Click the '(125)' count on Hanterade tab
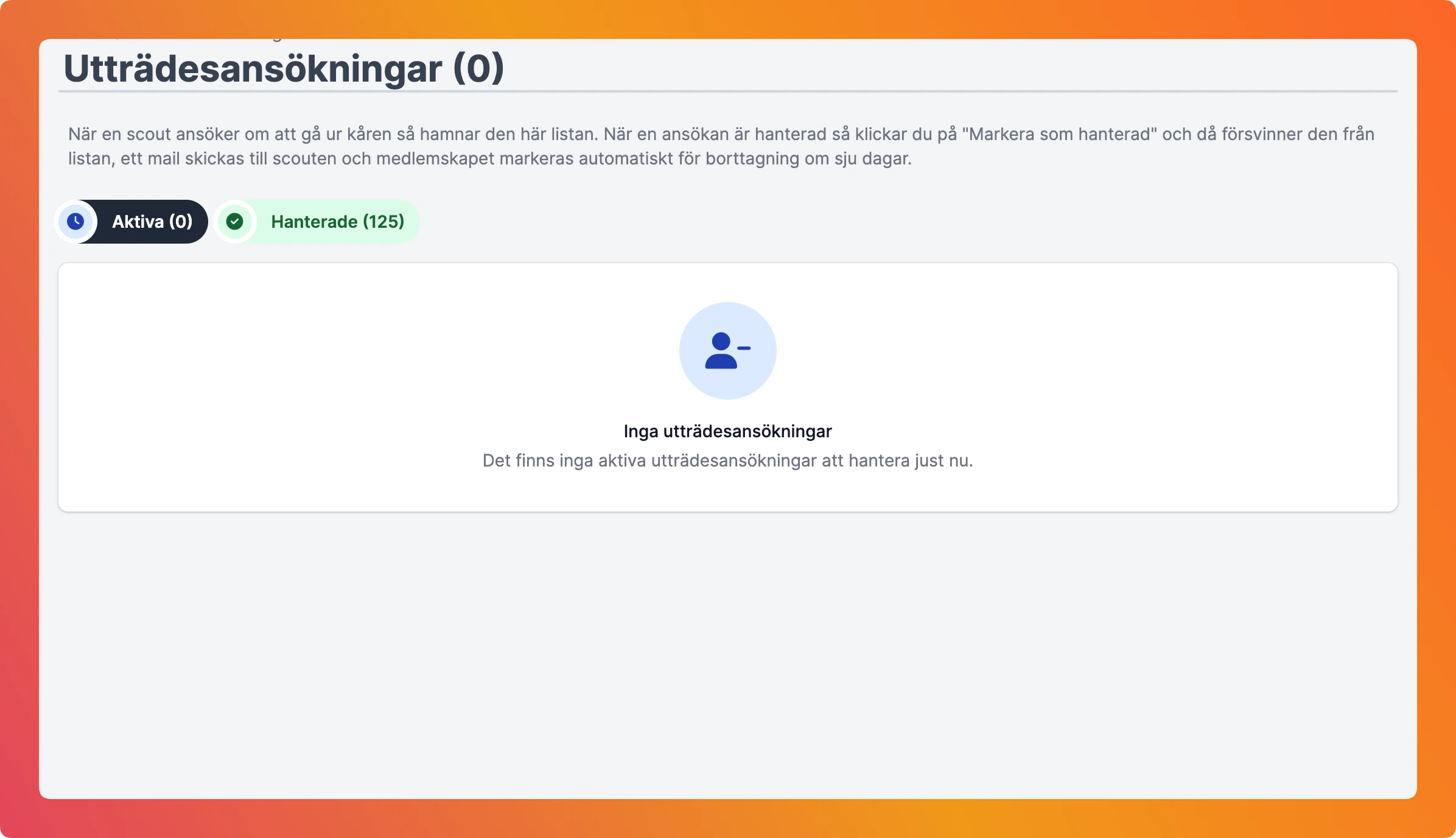 pyautogui.click(x=383, y=222)
